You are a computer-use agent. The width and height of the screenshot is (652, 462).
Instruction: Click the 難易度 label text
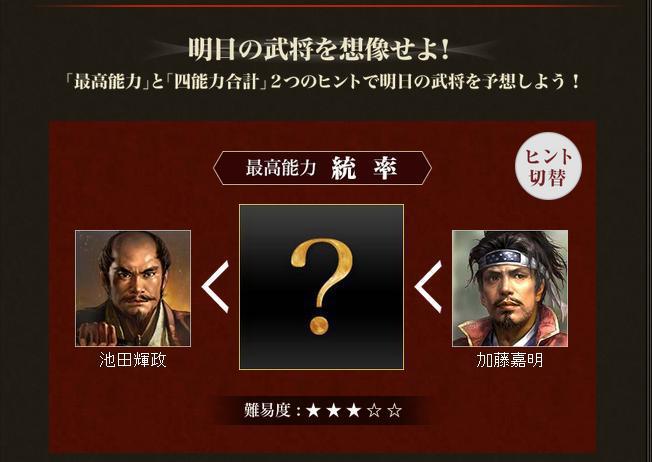coord(267,411)
